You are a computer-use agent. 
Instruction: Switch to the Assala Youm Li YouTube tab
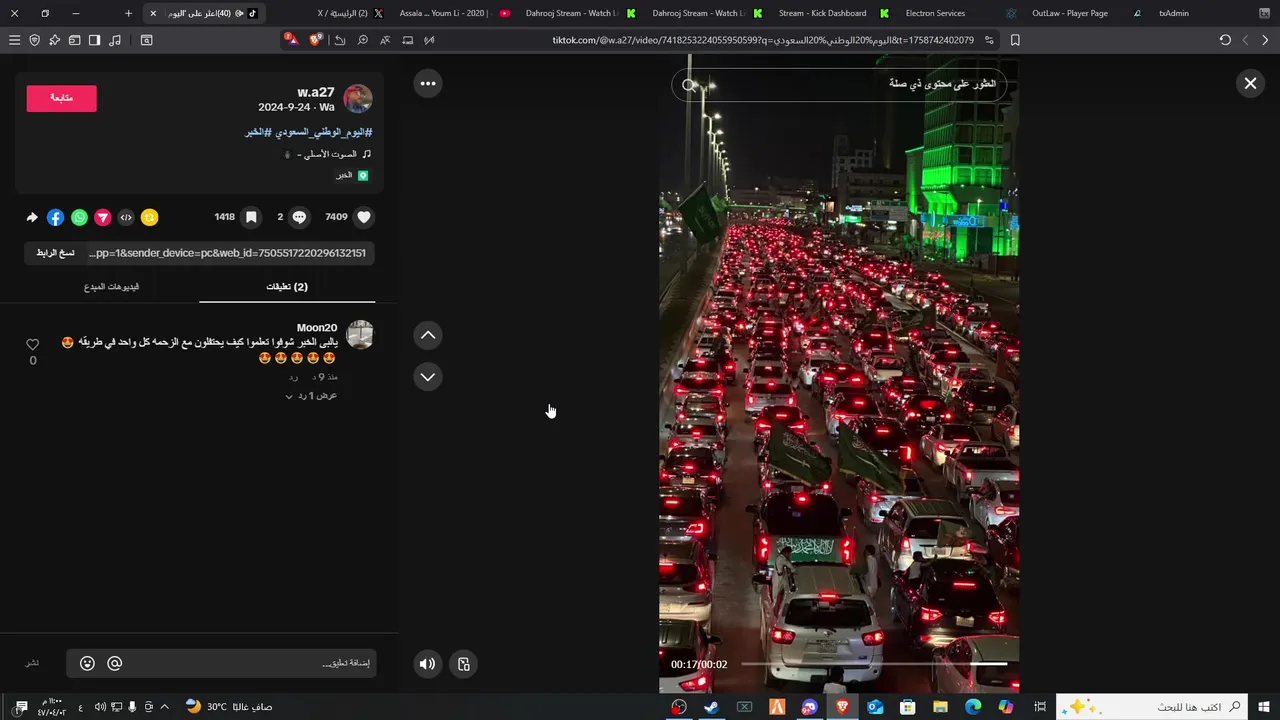pos(455,13)
